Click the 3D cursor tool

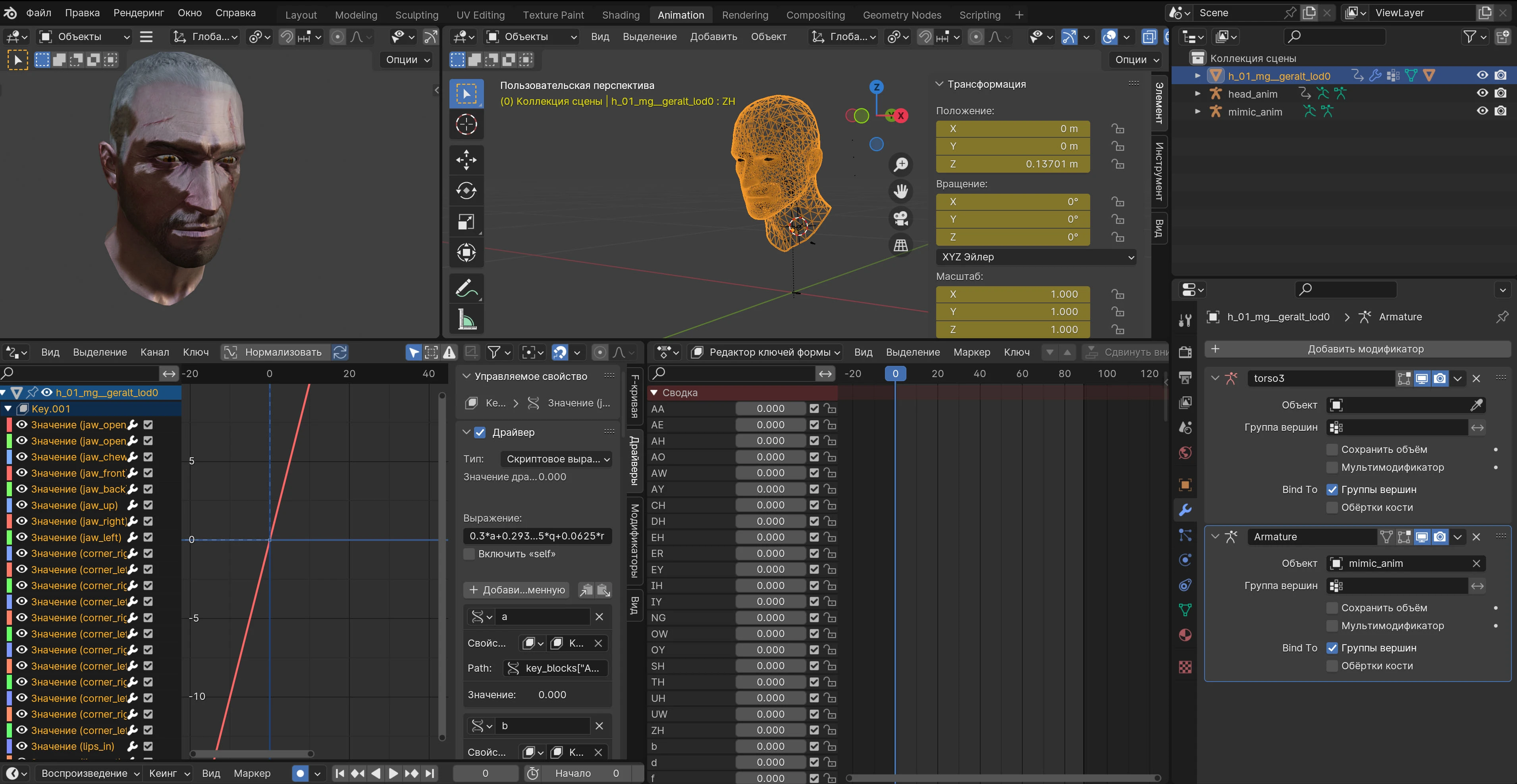[466, 124]
